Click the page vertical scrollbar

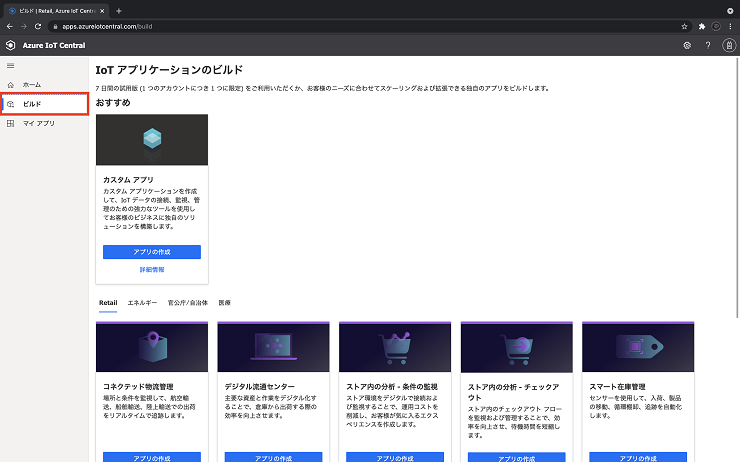pos(737,188)
